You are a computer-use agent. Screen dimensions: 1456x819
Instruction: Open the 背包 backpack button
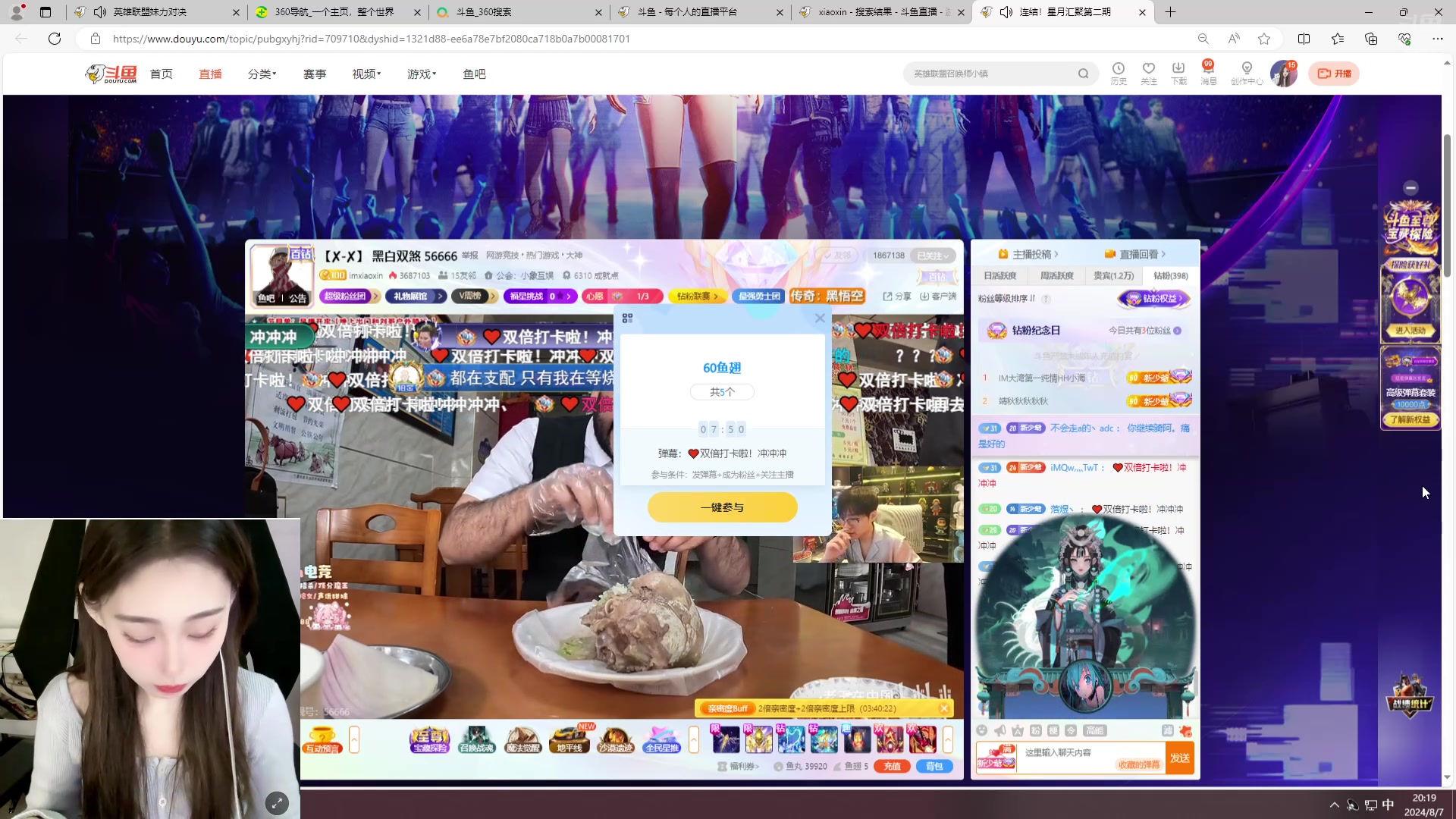click(934, 766)
